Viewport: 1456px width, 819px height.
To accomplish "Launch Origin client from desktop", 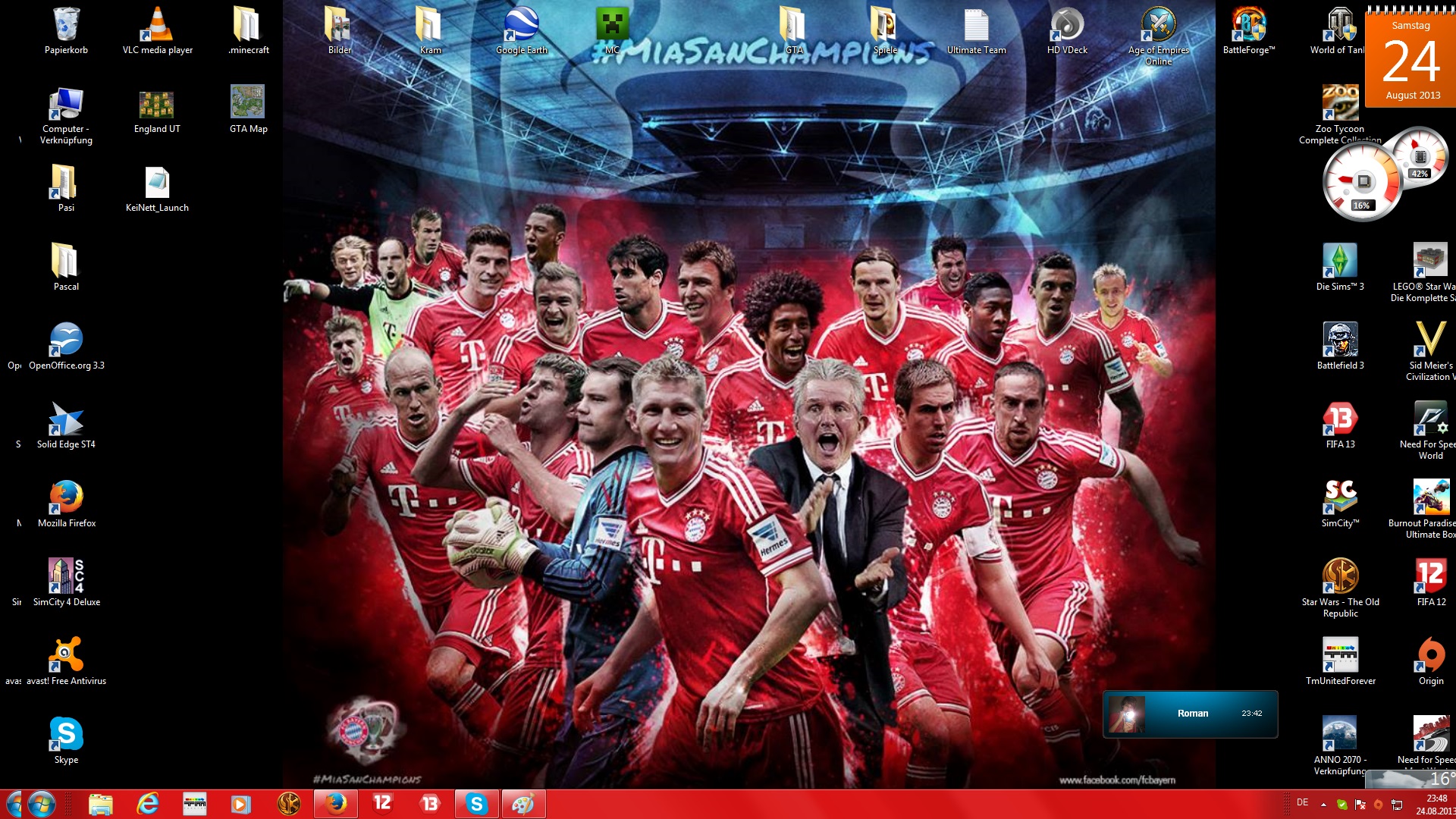I will (x=1431, y=656).
